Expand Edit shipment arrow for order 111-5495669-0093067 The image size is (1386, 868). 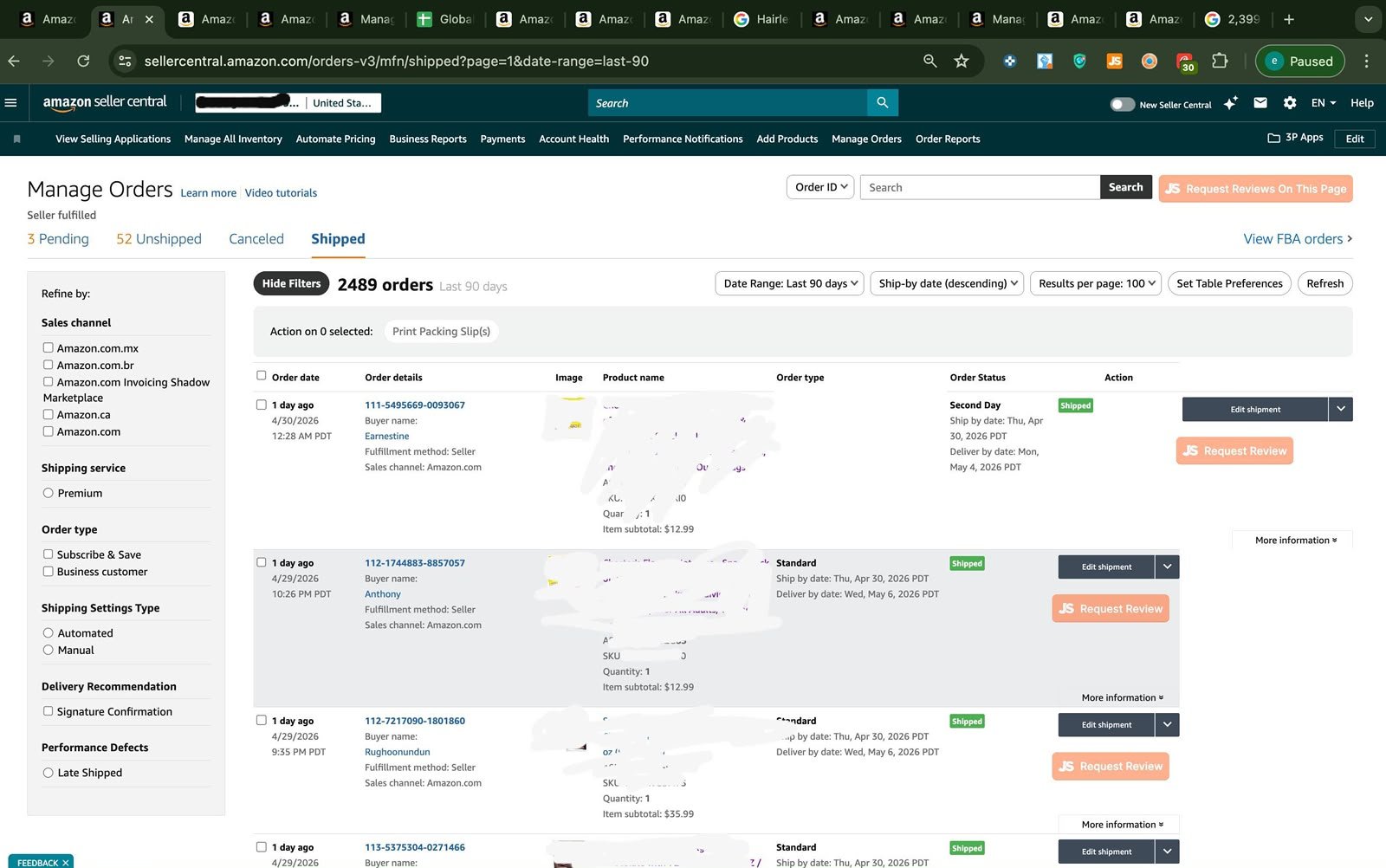pyautogui.click(x=1340, y=409)
